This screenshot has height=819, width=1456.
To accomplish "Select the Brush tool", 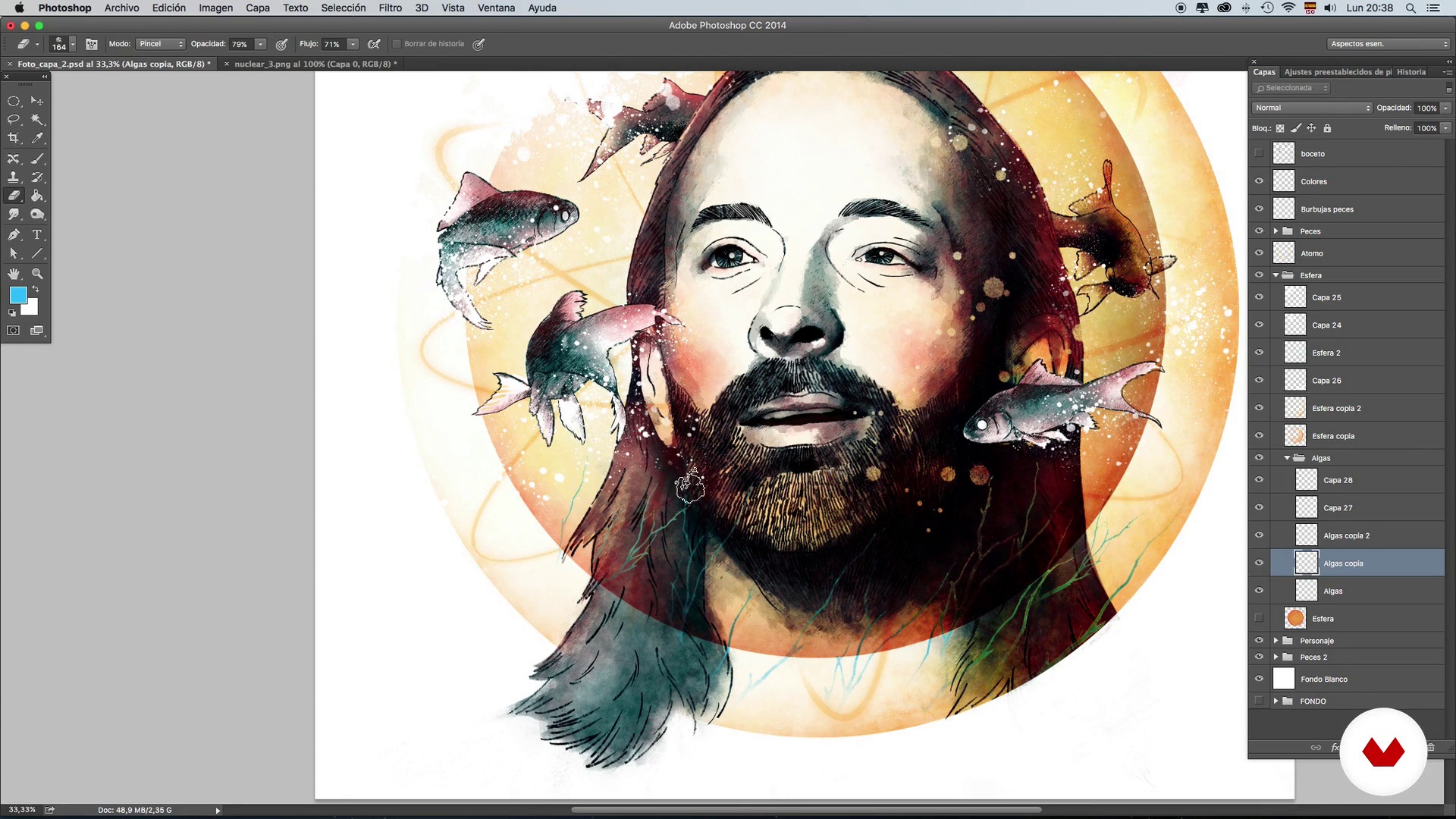I will point(37,158).
